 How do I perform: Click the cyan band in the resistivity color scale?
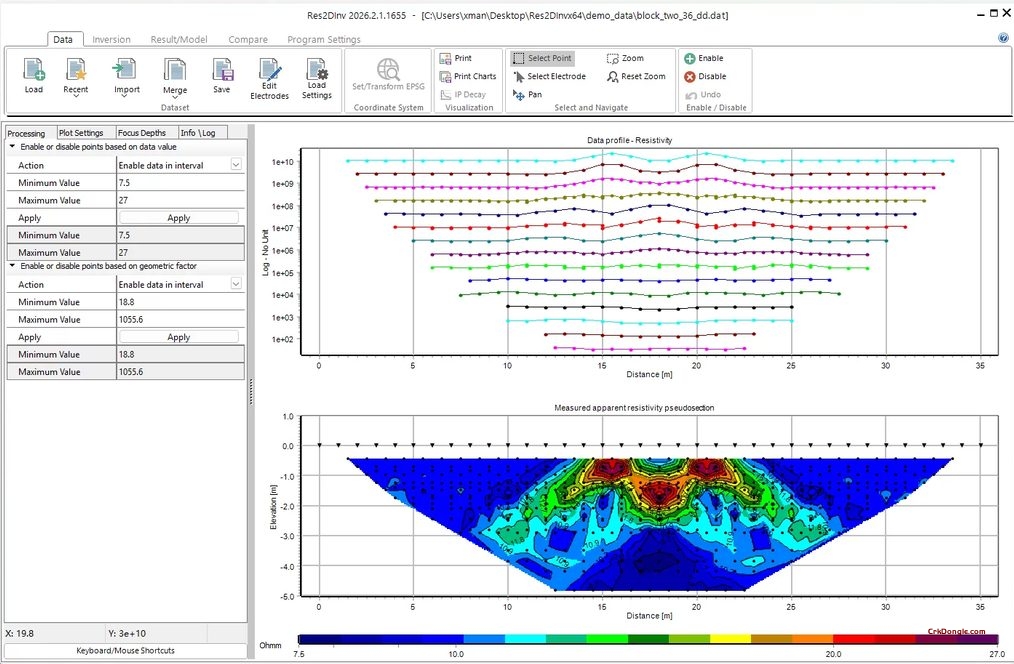(525, 639)
